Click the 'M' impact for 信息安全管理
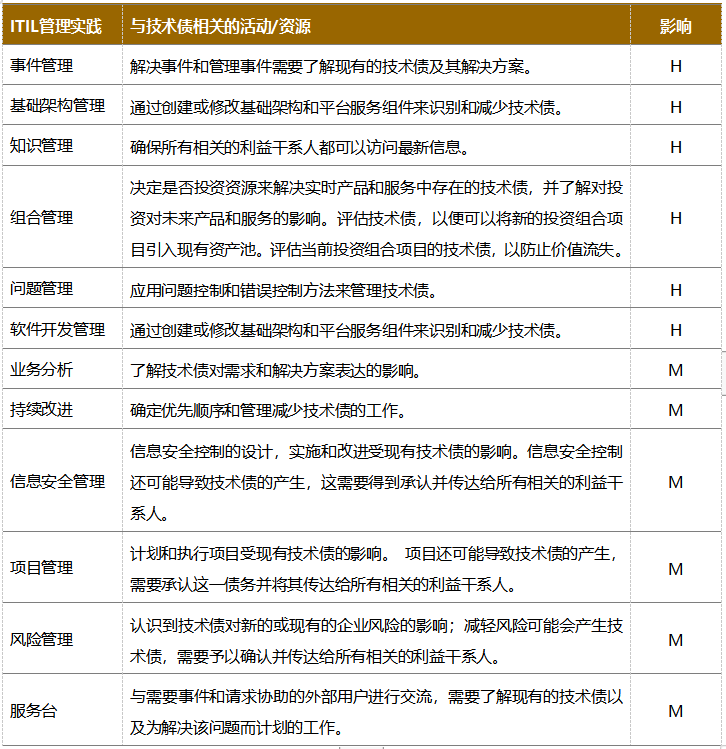This screenshot has width=726, height=749. [x=675, y=482]
